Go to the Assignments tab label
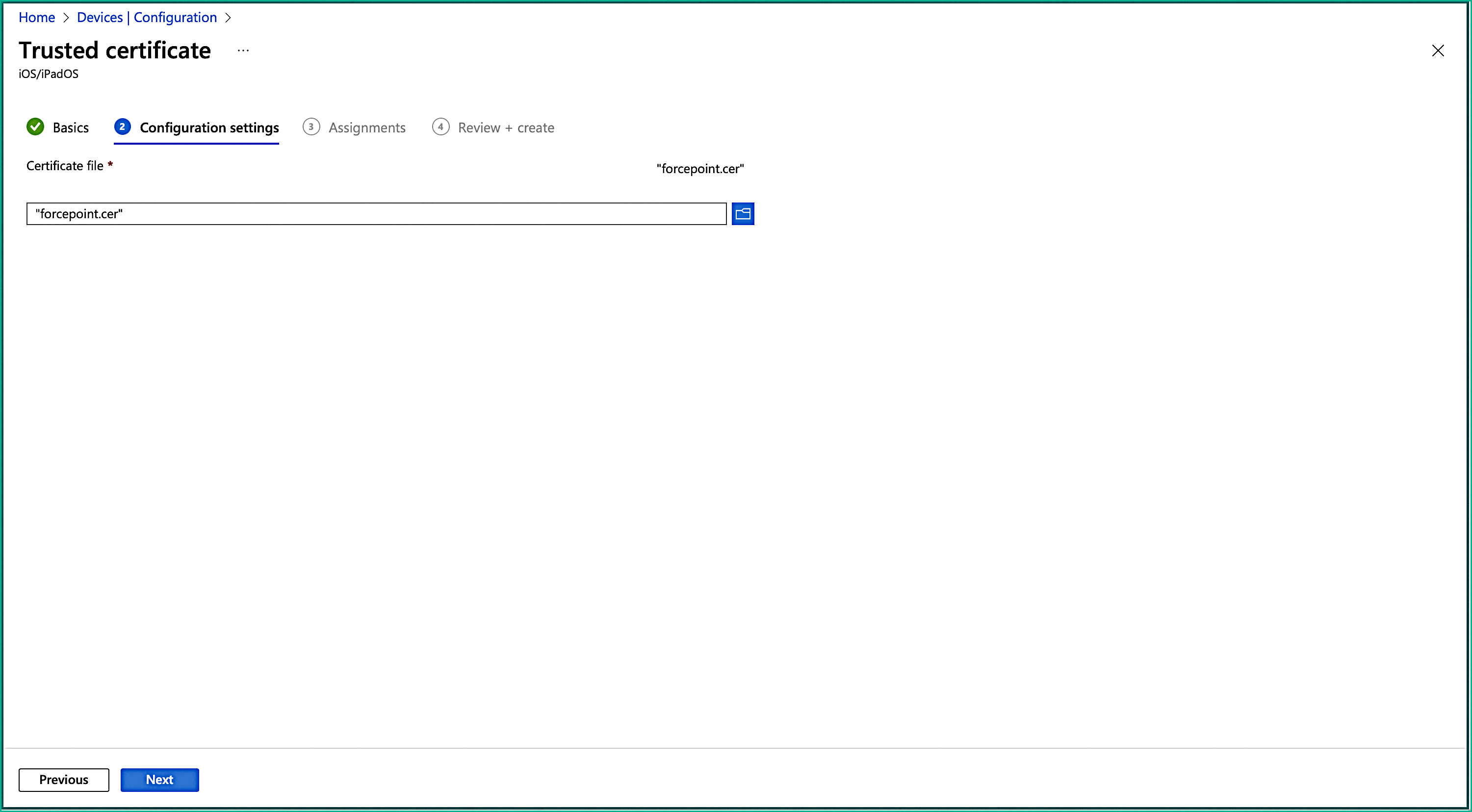This screenshot has height=812, width=1472. click(x=367, y=127)
